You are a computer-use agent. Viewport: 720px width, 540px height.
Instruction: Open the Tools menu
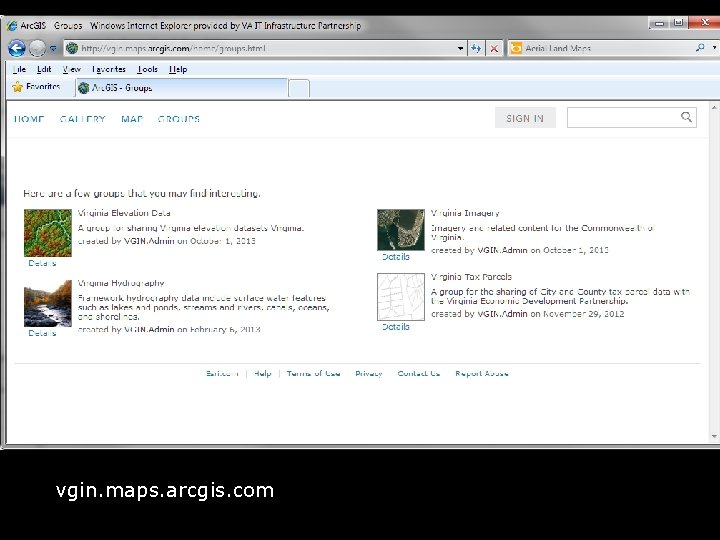point(147,69)
